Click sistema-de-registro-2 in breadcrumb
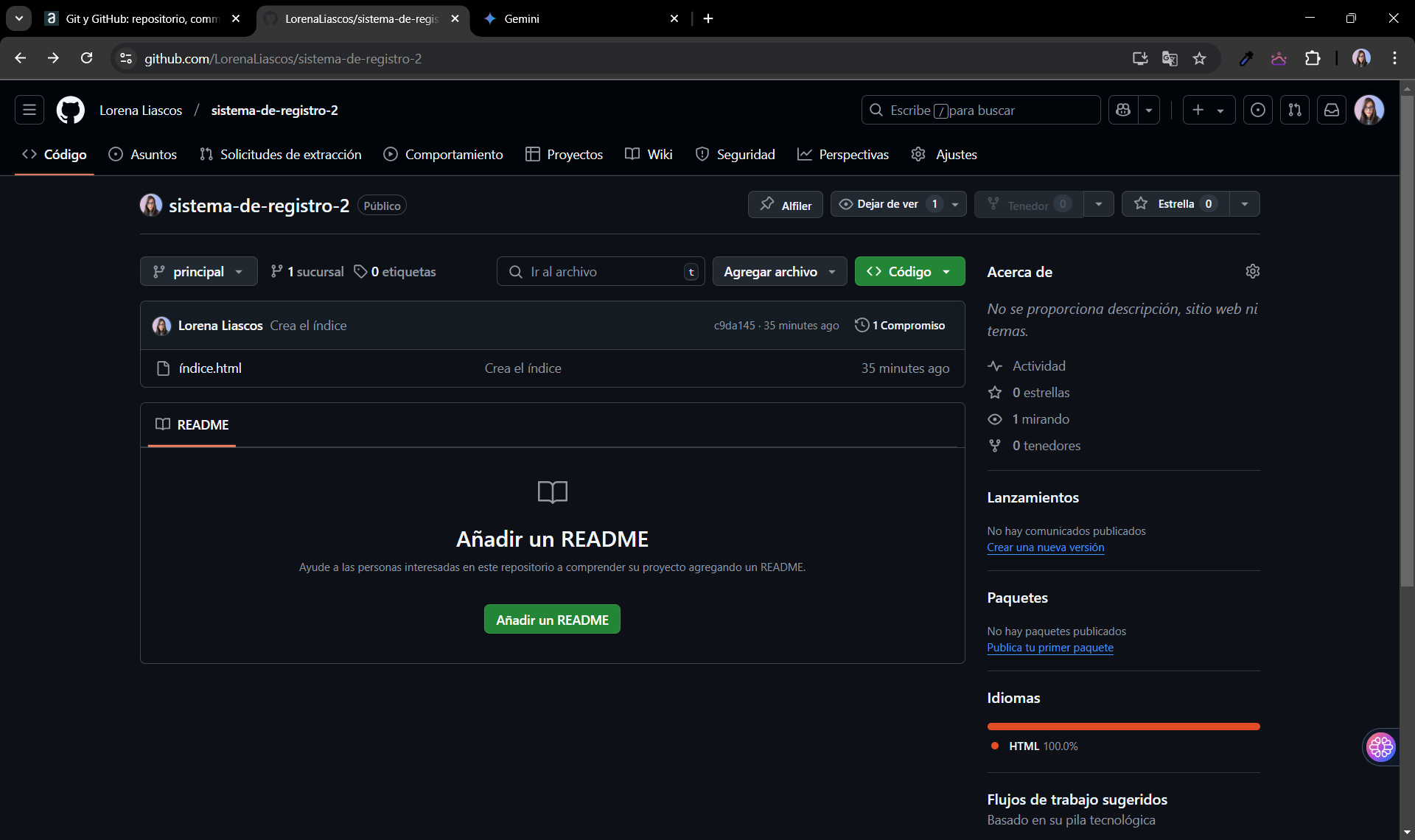This screenshot has height=840, width=1415. click(274, 111)
